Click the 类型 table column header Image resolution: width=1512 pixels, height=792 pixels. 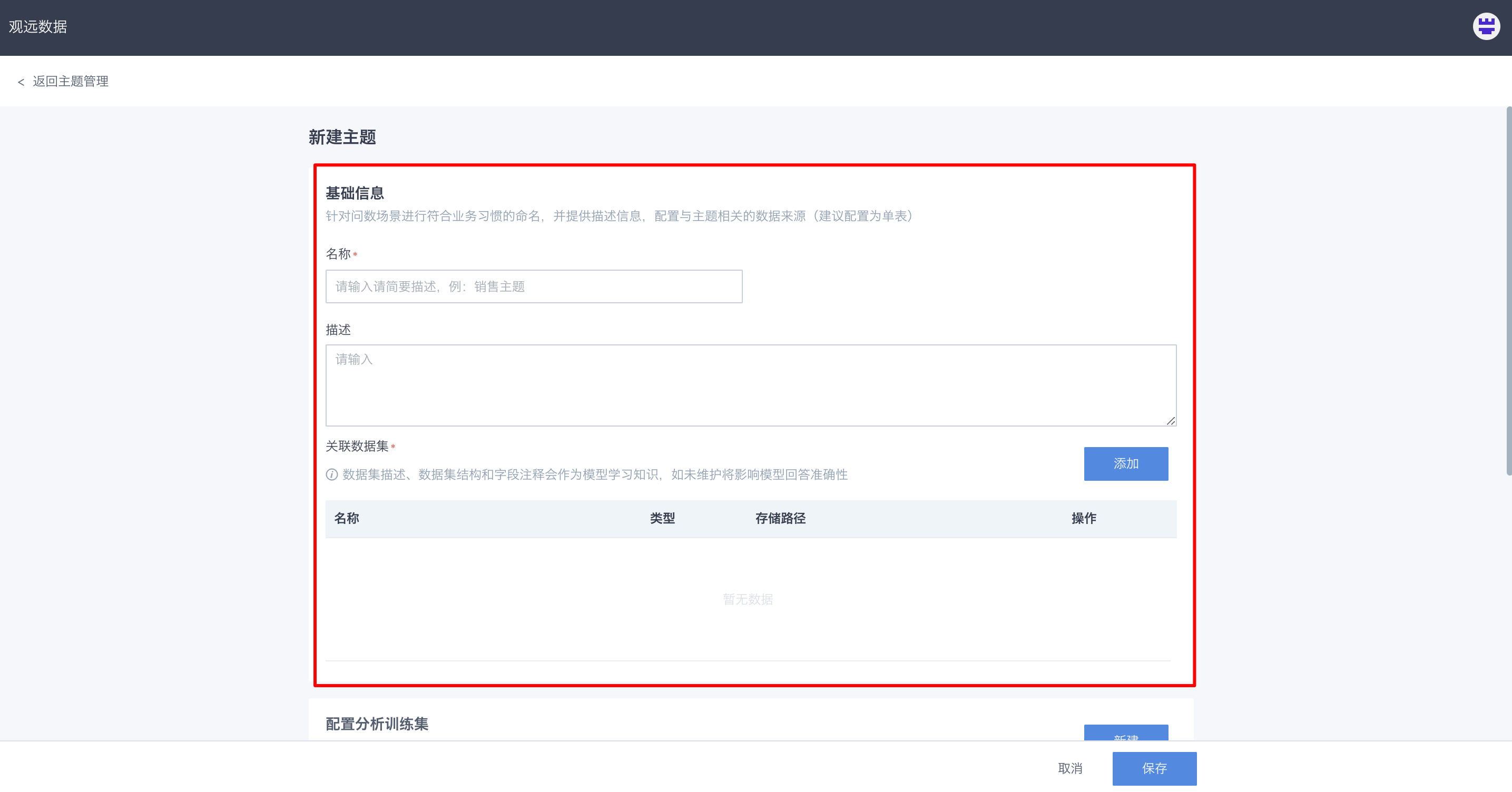click(x=662, y=518)
